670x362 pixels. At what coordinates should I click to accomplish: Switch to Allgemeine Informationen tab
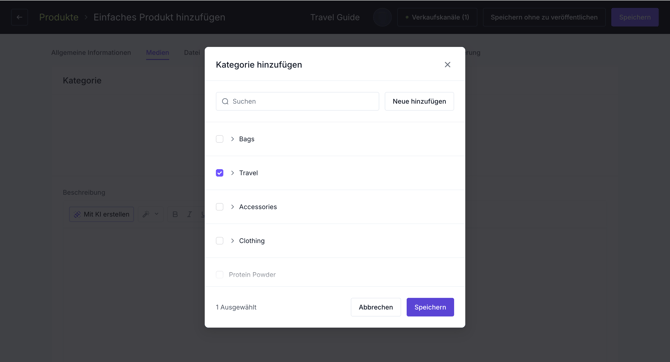91,53
